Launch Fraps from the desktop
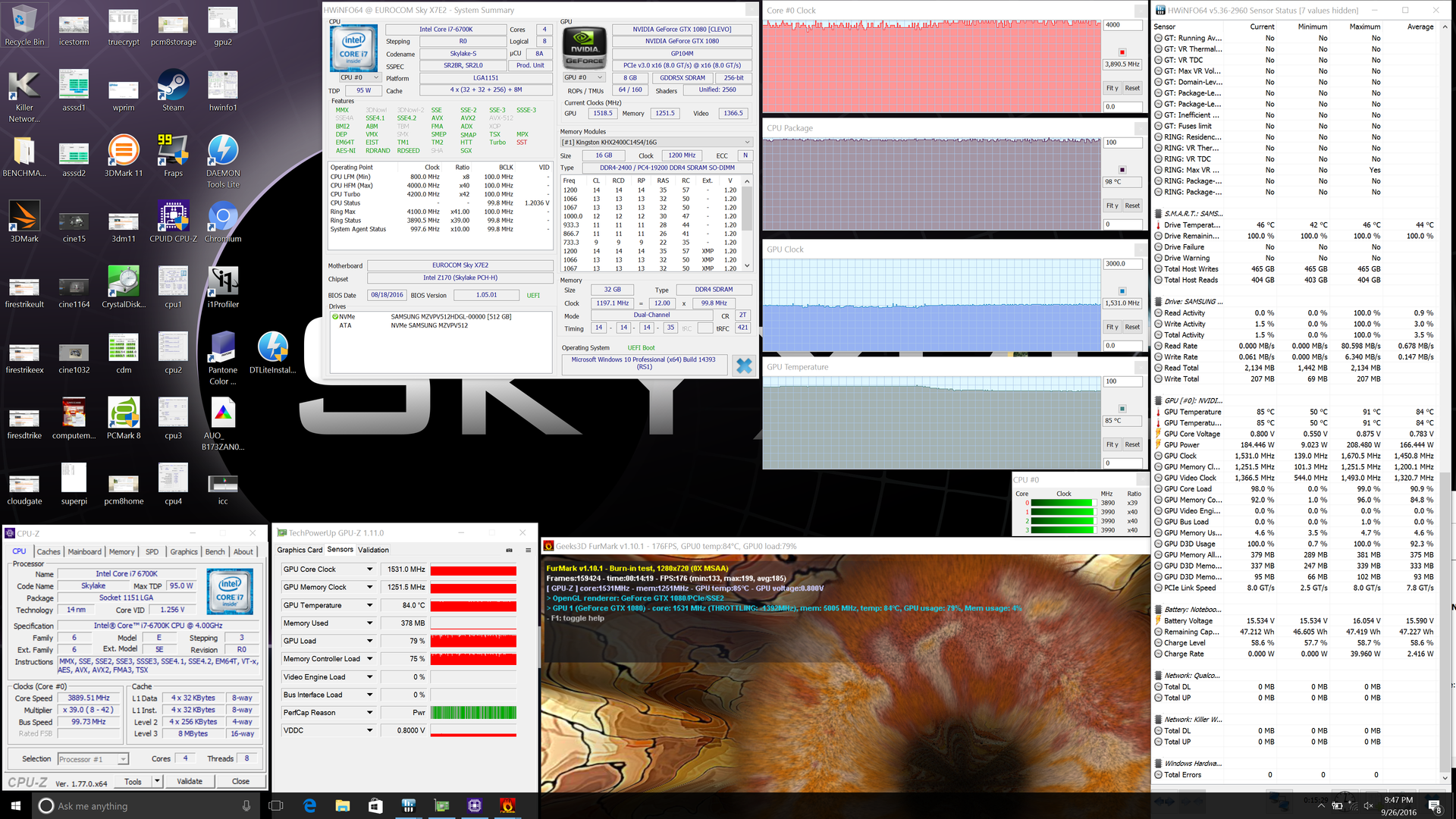 click(173, 156)
